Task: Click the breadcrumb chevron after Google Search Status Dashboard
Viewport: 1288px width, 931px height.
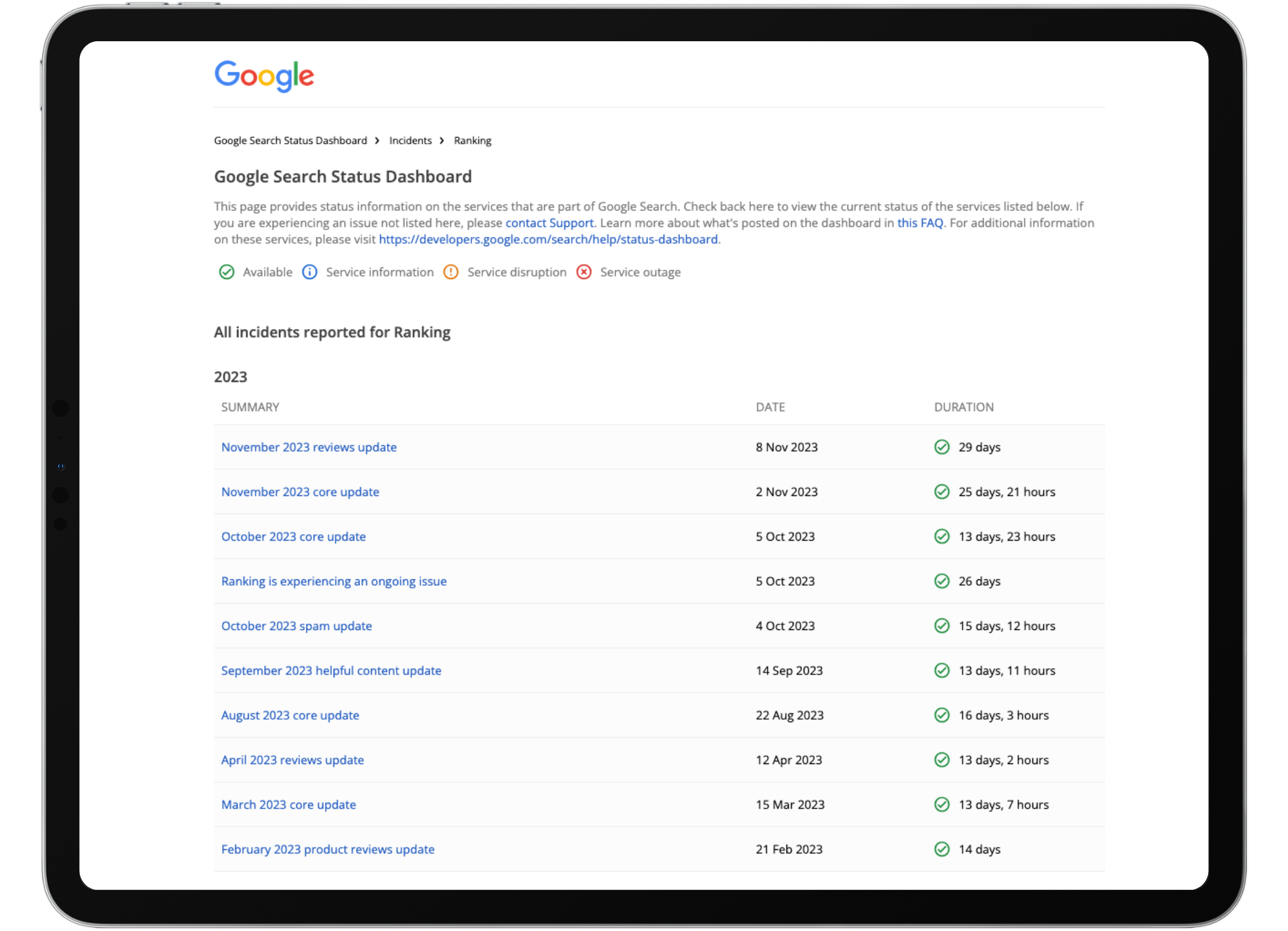Action: coord(377,140)
